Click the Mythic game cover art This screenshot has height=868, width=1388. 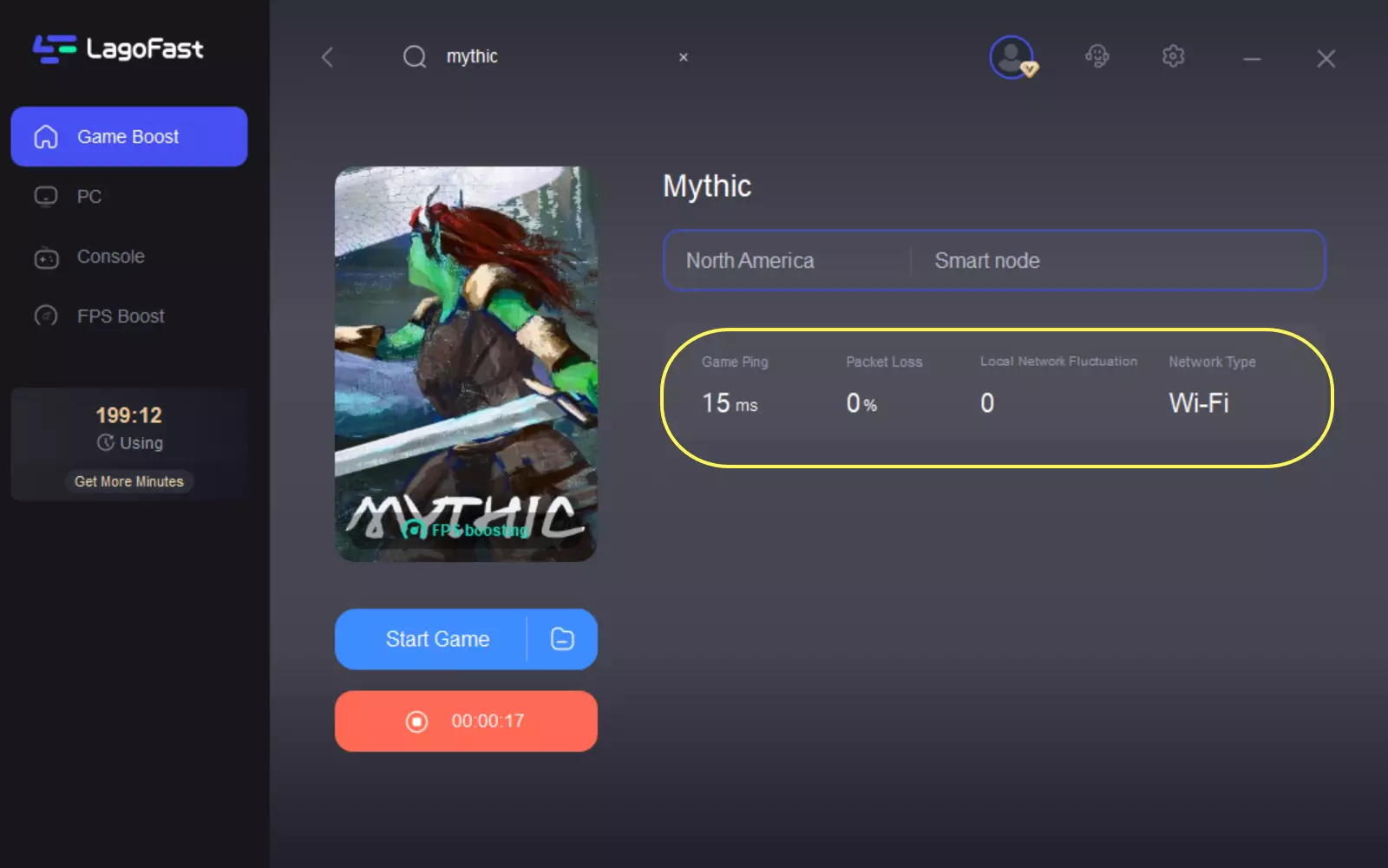(x=466, y=363)
